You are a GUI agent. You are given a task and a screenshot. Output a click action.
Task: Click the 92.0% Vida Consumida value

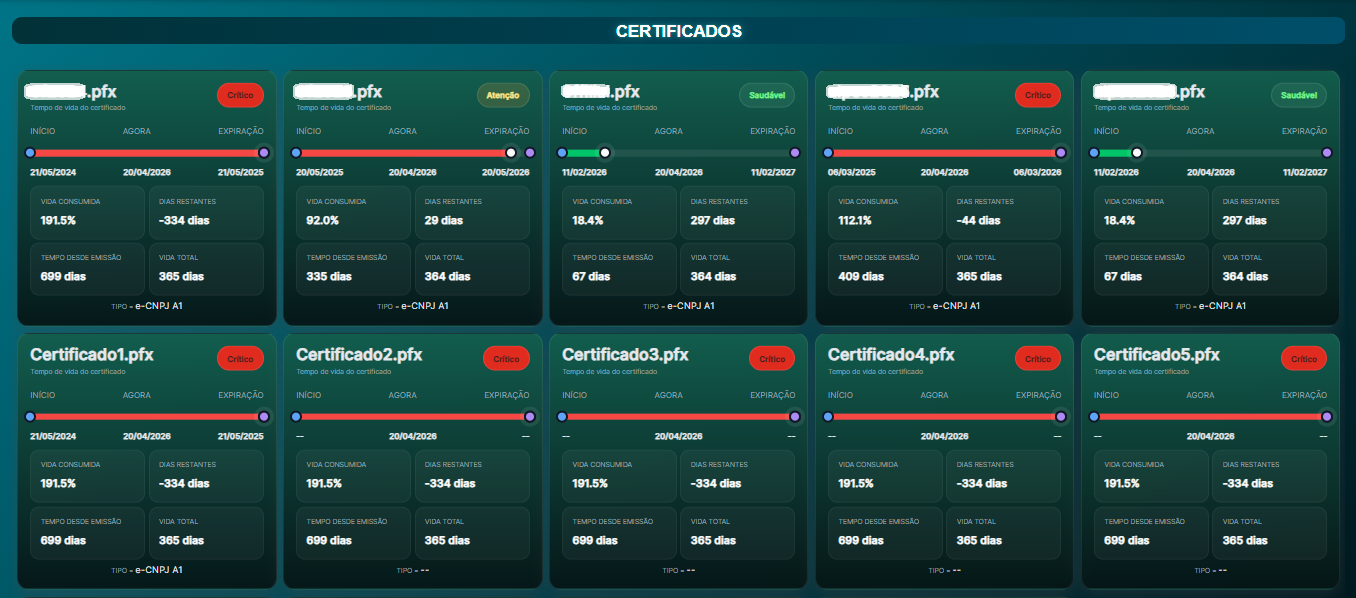tap(323, 220)
